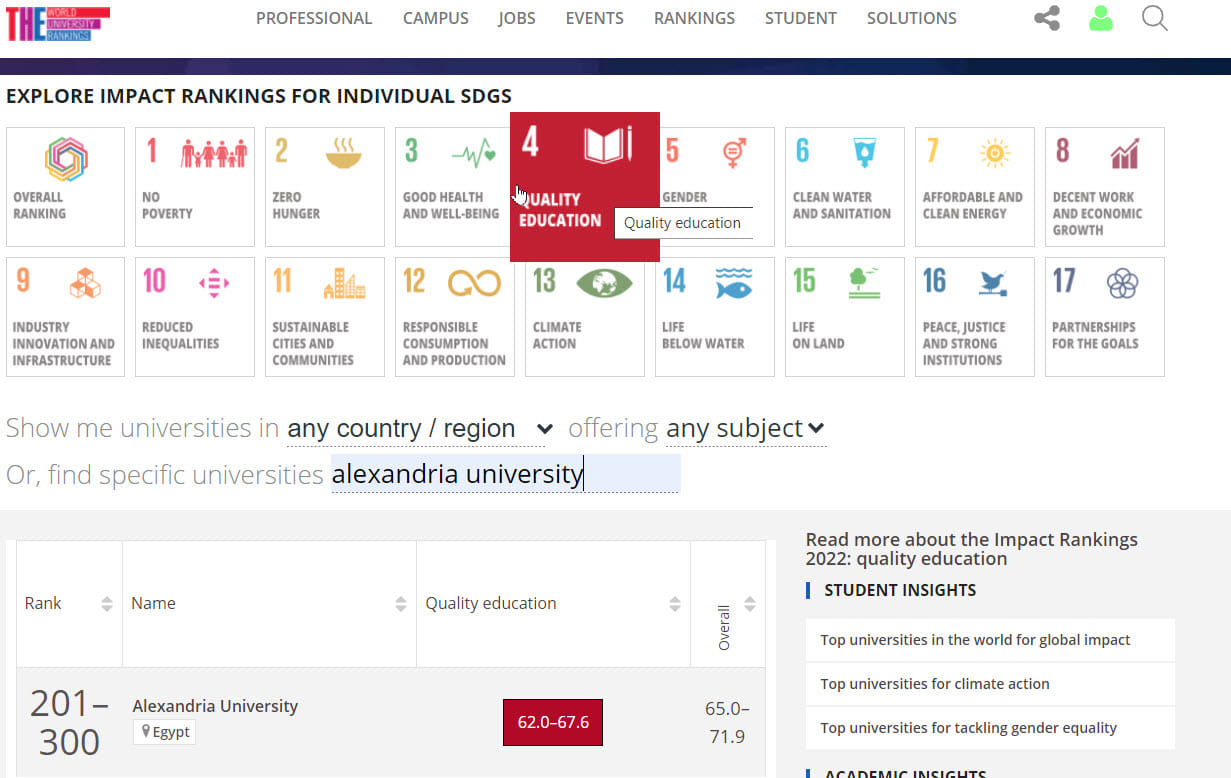Toggle sorting on the Rank column
The image size is (1231, 778).
pos(107,603)
